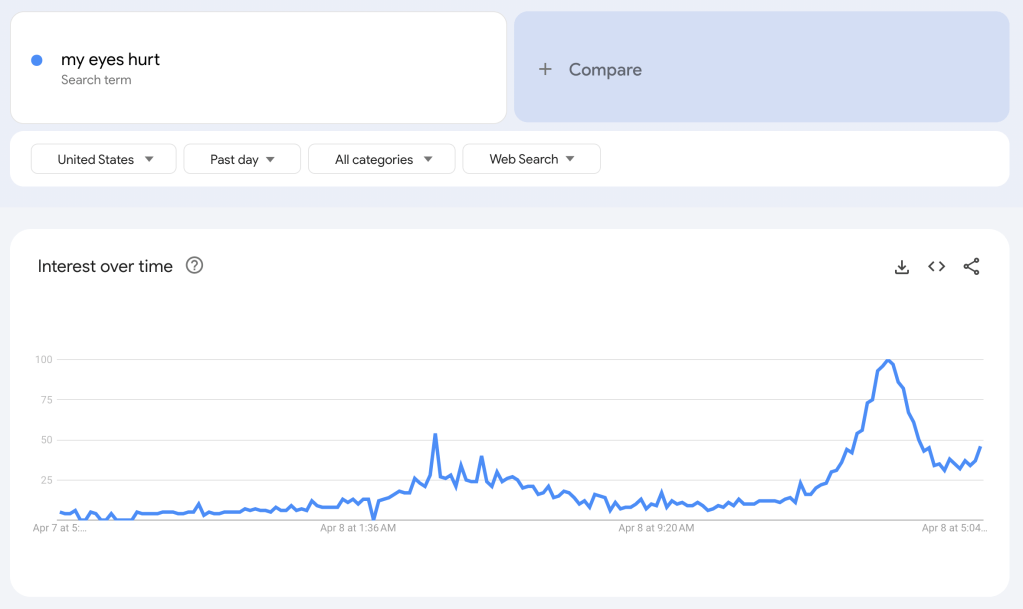Add a comparison term with Compare
The image size is (1023, 609).
click(605, 69)
